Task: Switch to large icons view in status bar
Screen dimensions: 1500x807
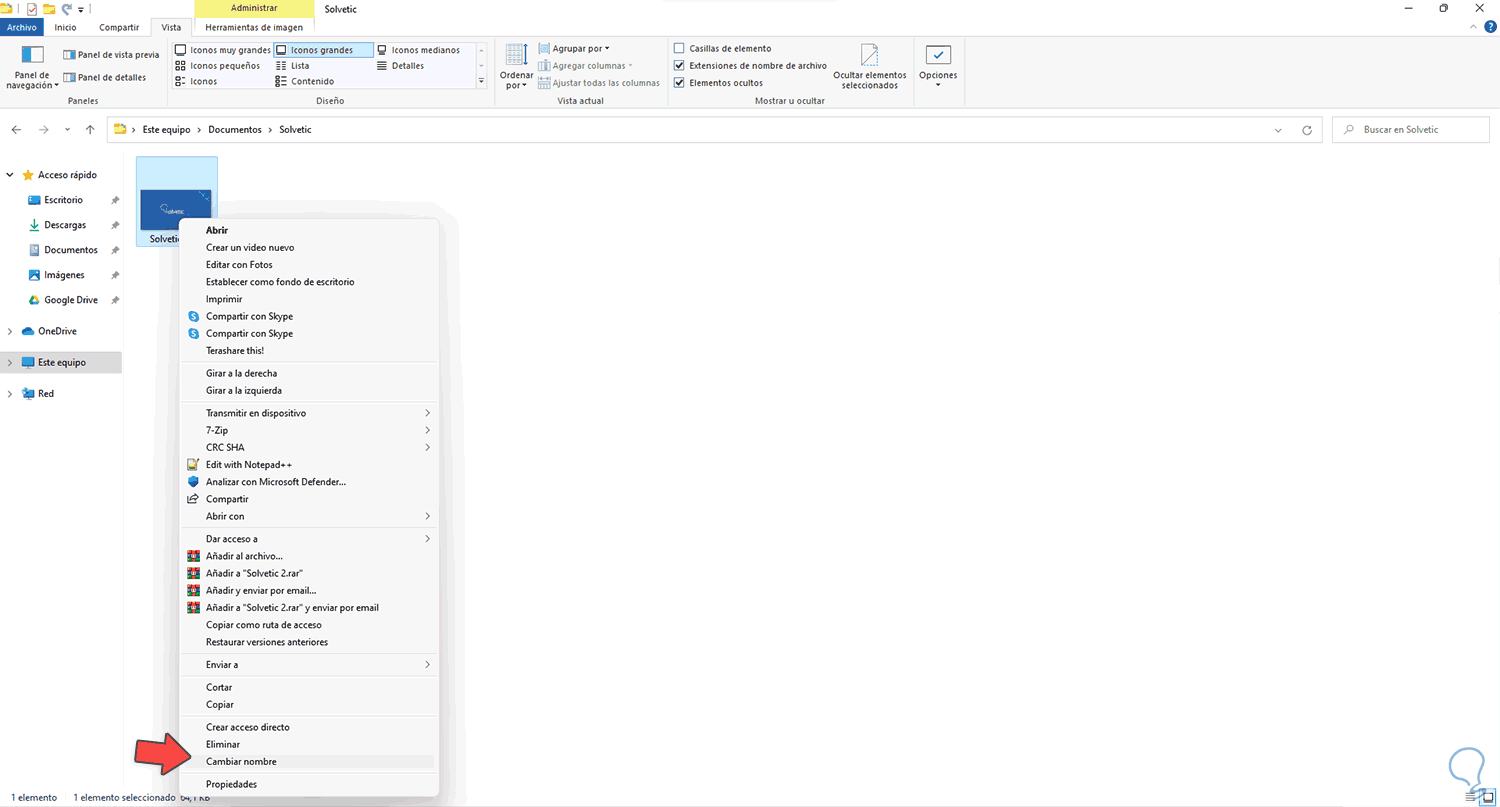Action: pyautogui.click(x=1487, y=797)
